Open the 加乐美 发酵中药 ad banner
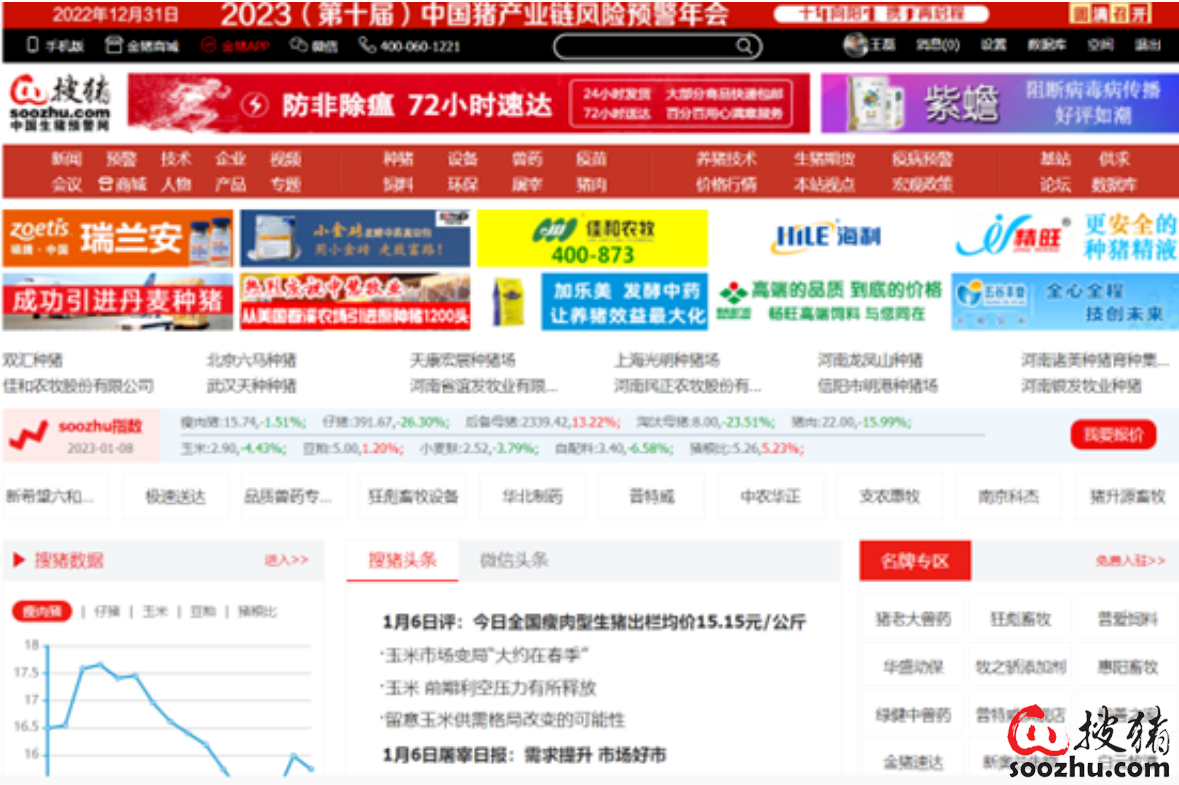 coord(593,302)
